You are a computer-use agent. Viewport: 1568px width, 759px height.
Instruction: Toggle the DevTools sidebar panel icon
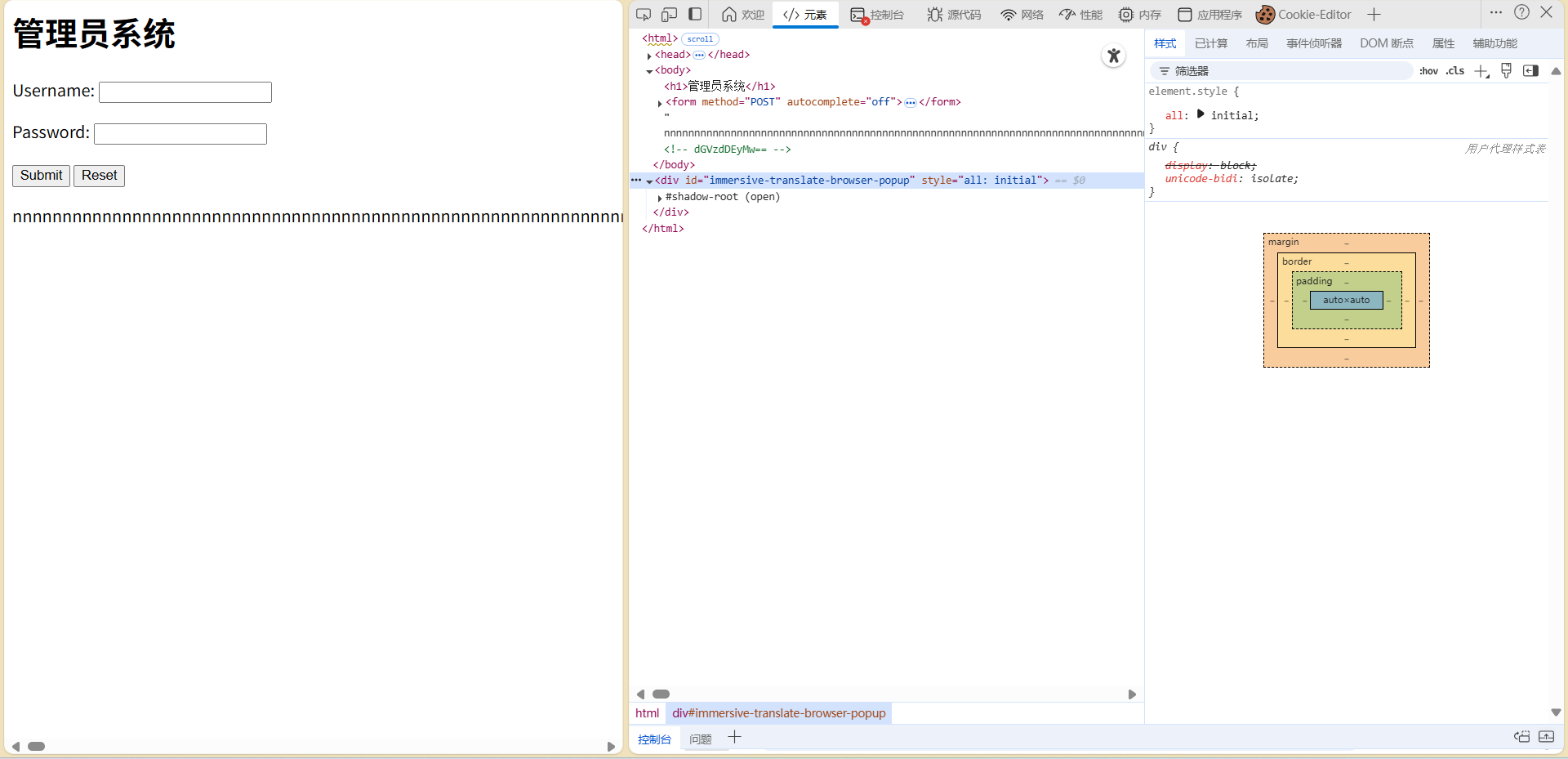pyautogui.click(x=695, y=14)
